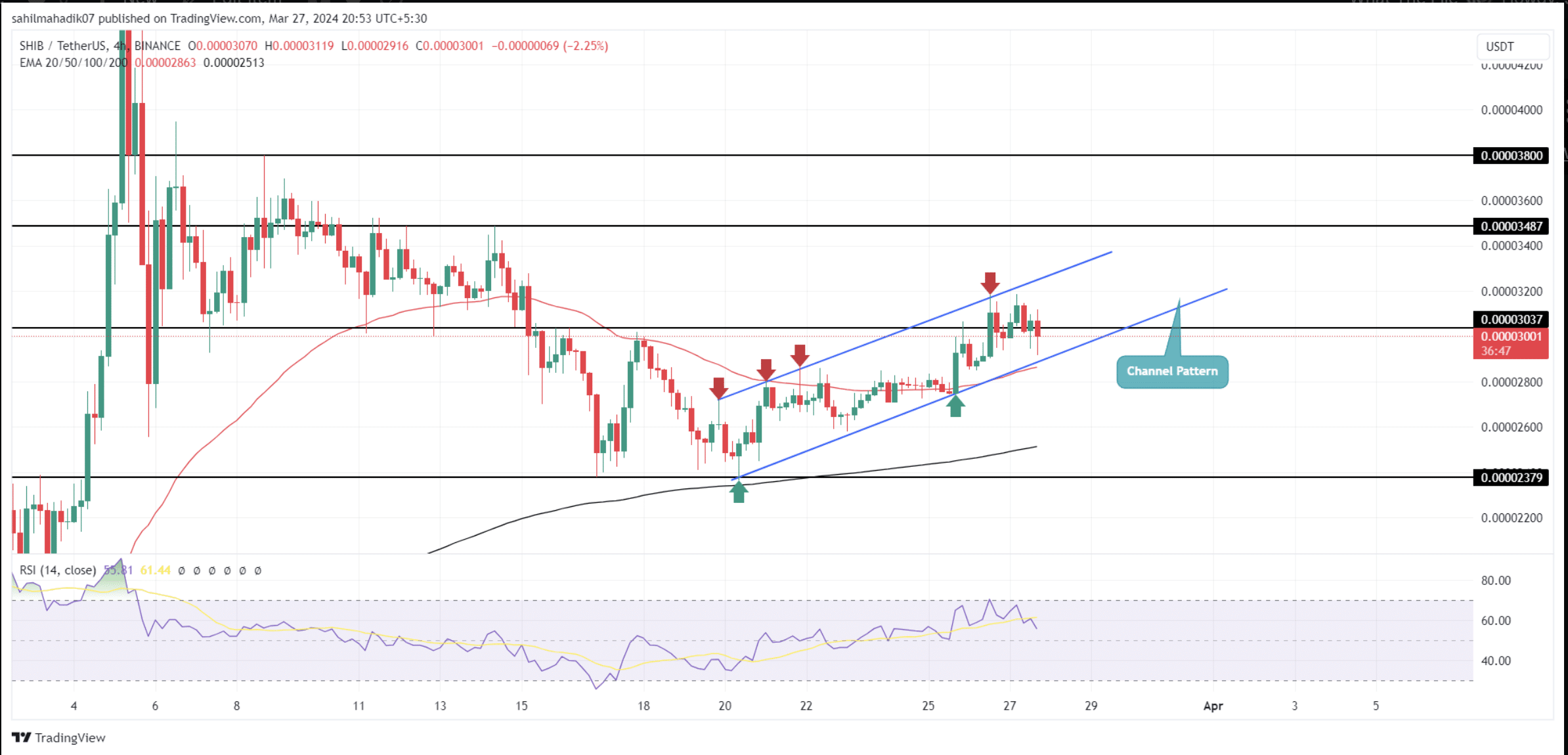Click the 0.00003487 price level label

click(x=1511, y=226)
